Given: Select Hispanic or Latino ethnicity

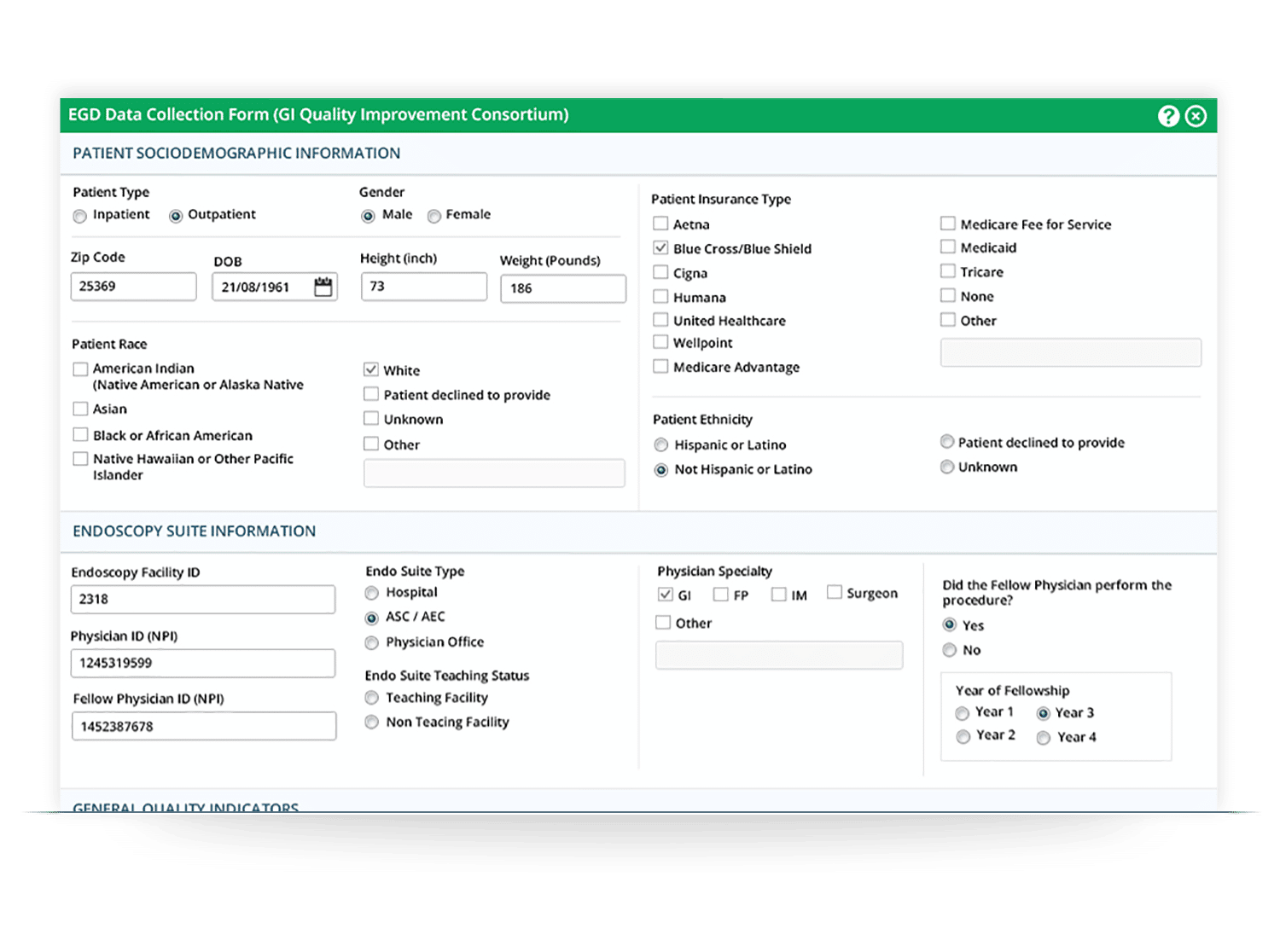Looking at the screenshot, I should pos(661,445).
